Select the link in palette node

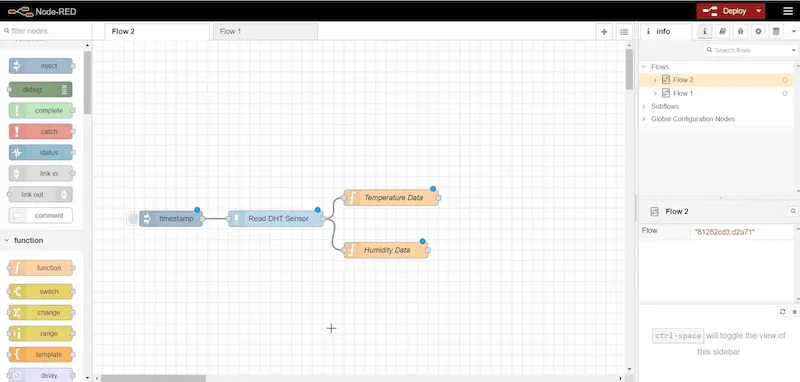[41, 173]
